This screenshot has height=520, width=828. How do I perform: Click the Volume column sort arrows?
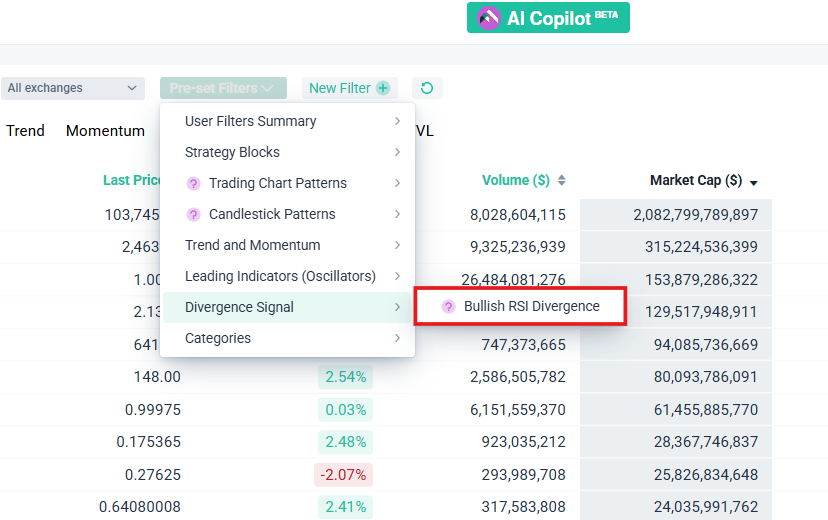click(x=562, y=181)
